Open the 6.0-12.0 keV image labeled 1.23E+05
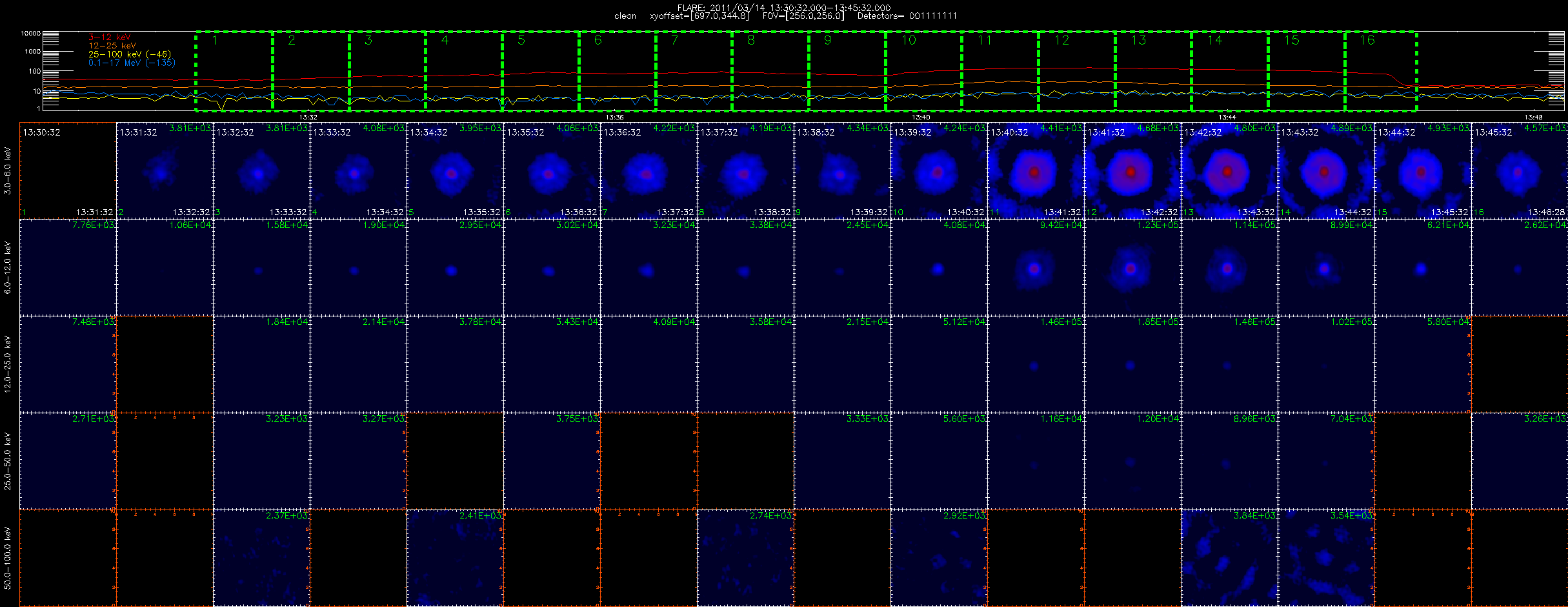Image resolution: width=1568 pixels, height=607 pixels. coord(1132,267)
